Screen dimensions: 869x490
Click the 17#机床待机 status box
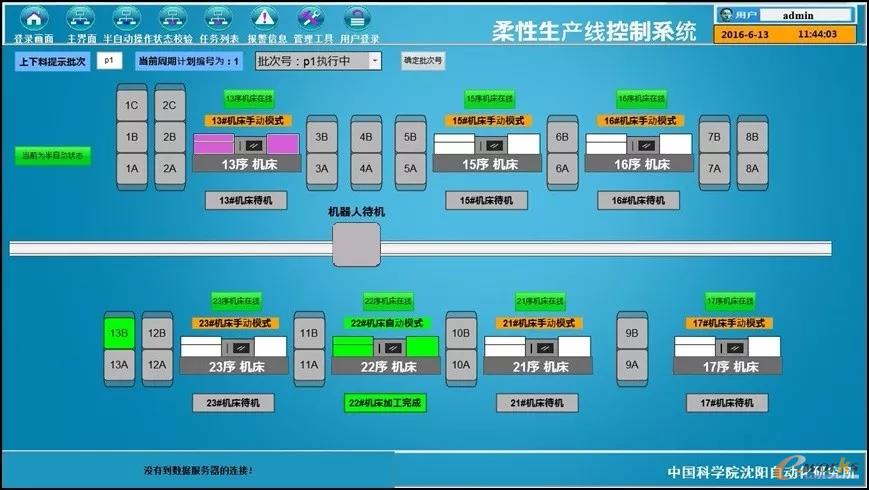(x=727, y=403)
